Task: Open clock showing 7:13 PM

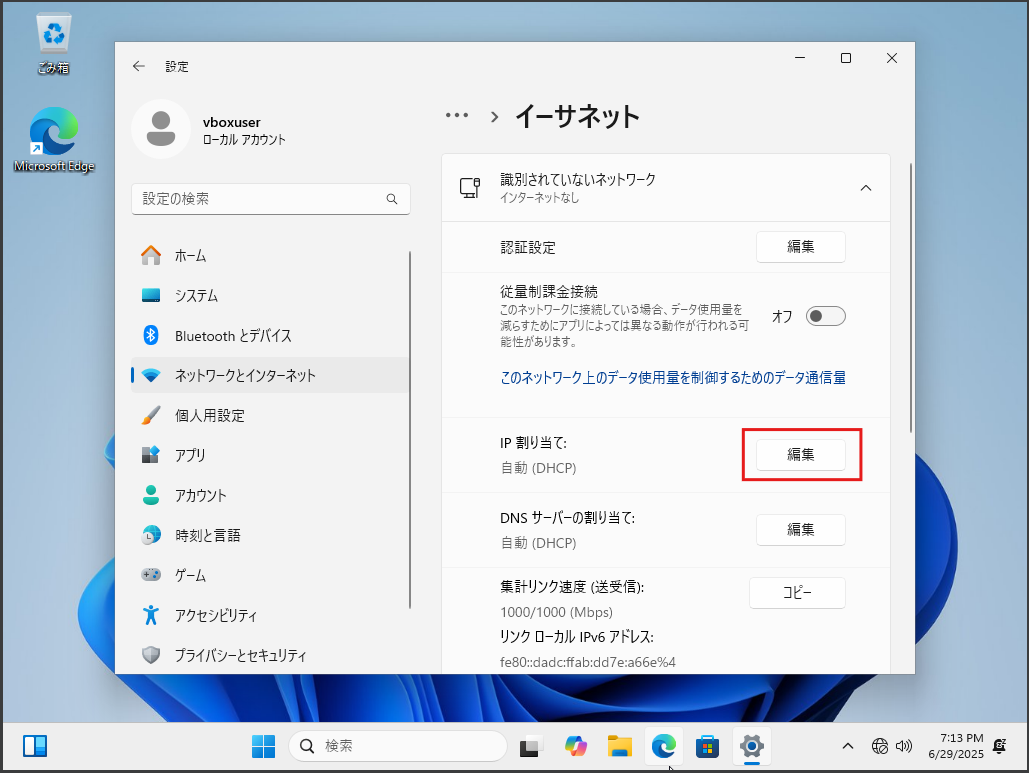Action: coord(956,746)
